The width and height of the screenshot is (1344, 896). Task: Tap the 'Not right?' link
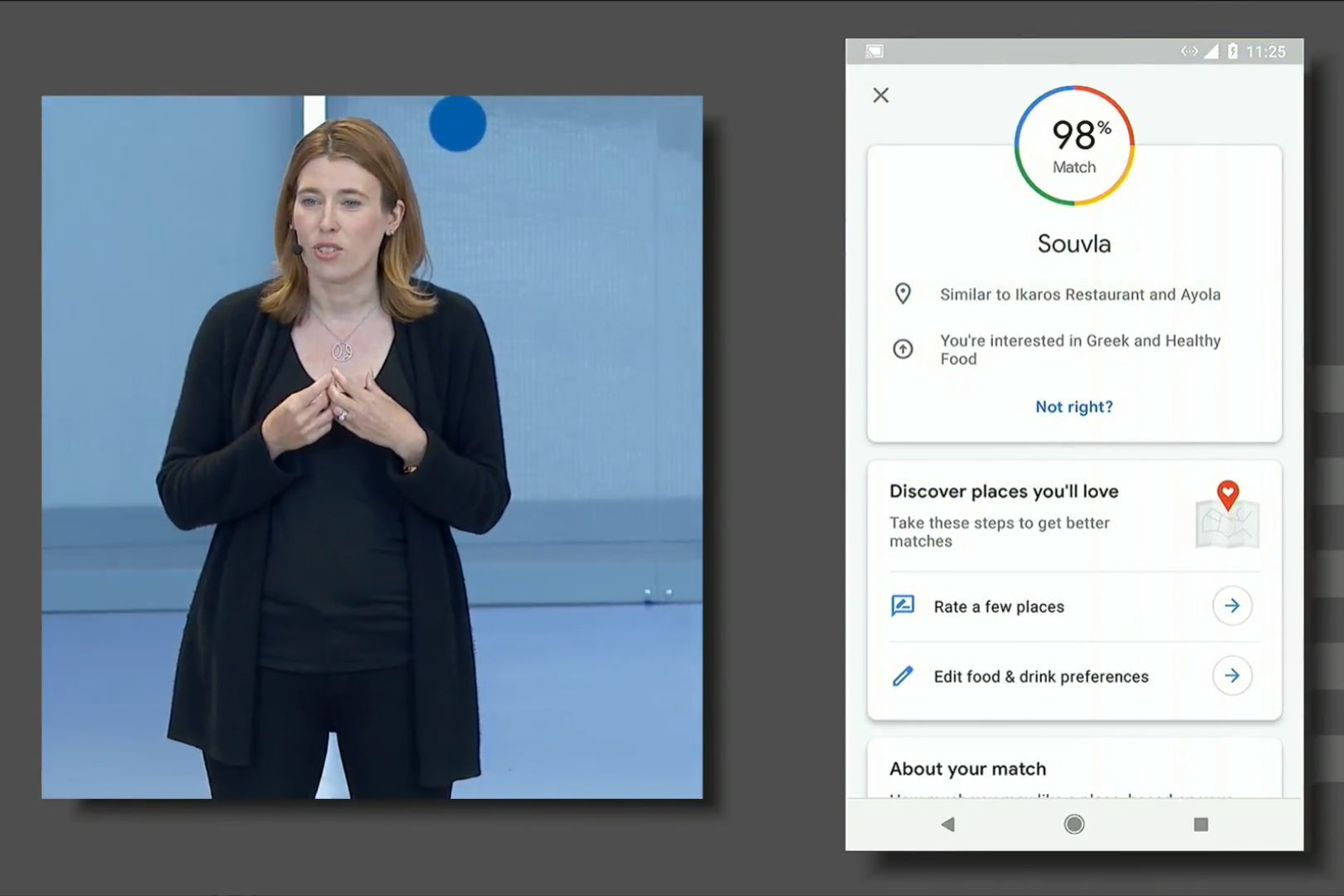pyautogui.click(x=1074, y=407)
